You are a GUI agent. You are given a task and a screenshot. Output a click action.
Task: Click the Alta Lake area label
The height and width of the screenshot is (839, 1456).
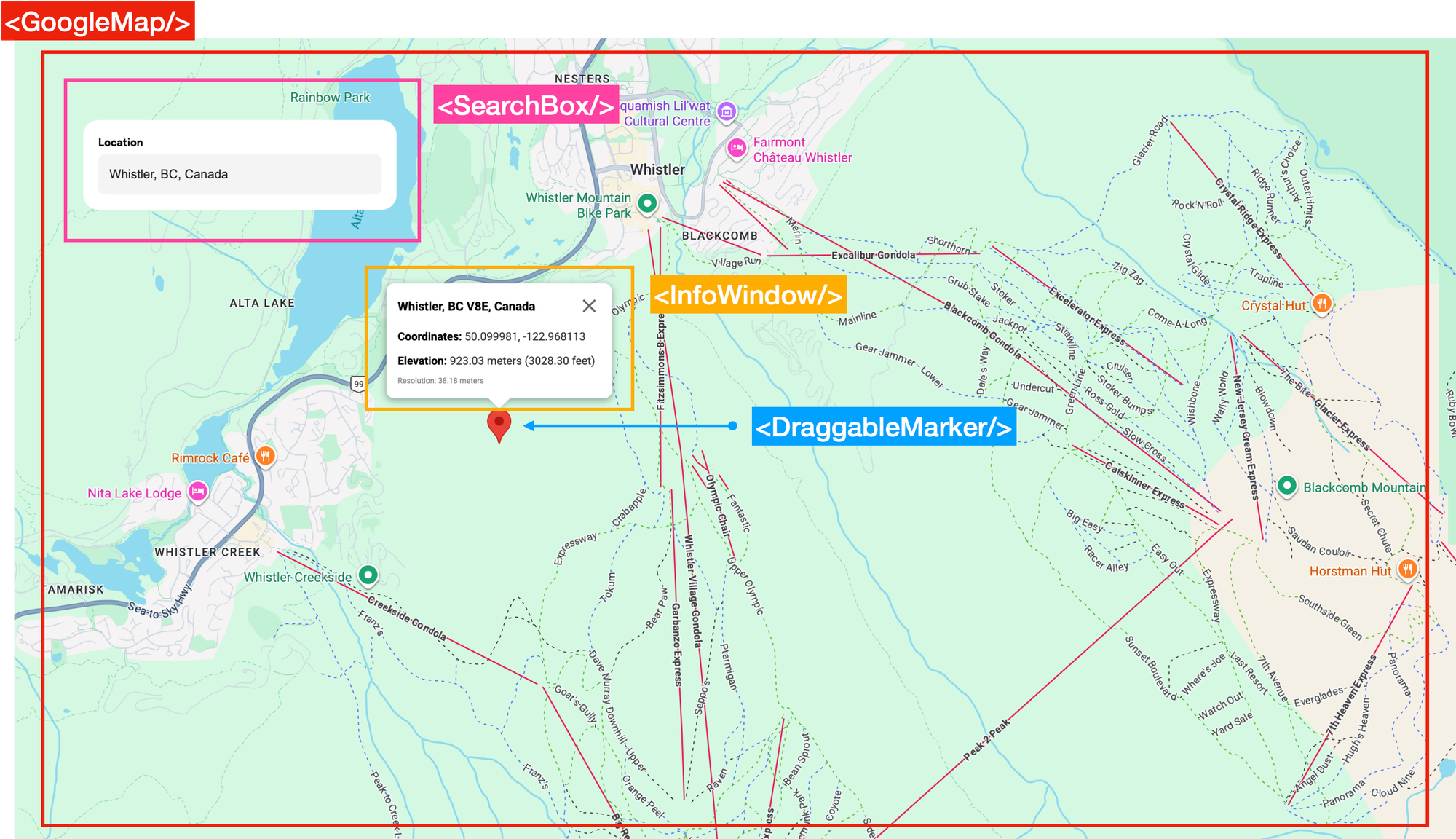pos(264,302)
